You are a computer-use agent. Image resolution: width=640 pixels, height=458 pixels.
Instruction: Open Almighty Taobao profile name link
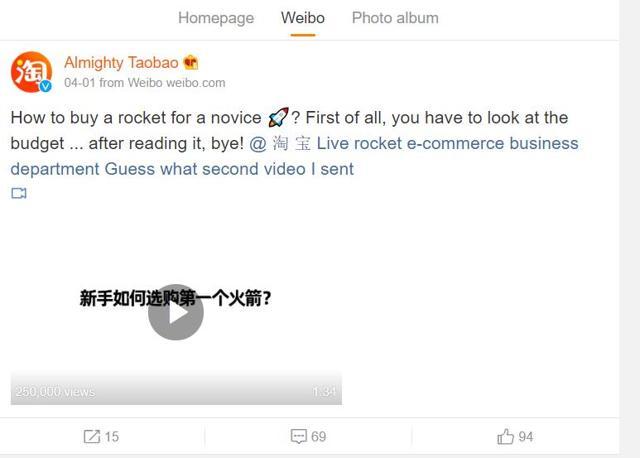121,62
